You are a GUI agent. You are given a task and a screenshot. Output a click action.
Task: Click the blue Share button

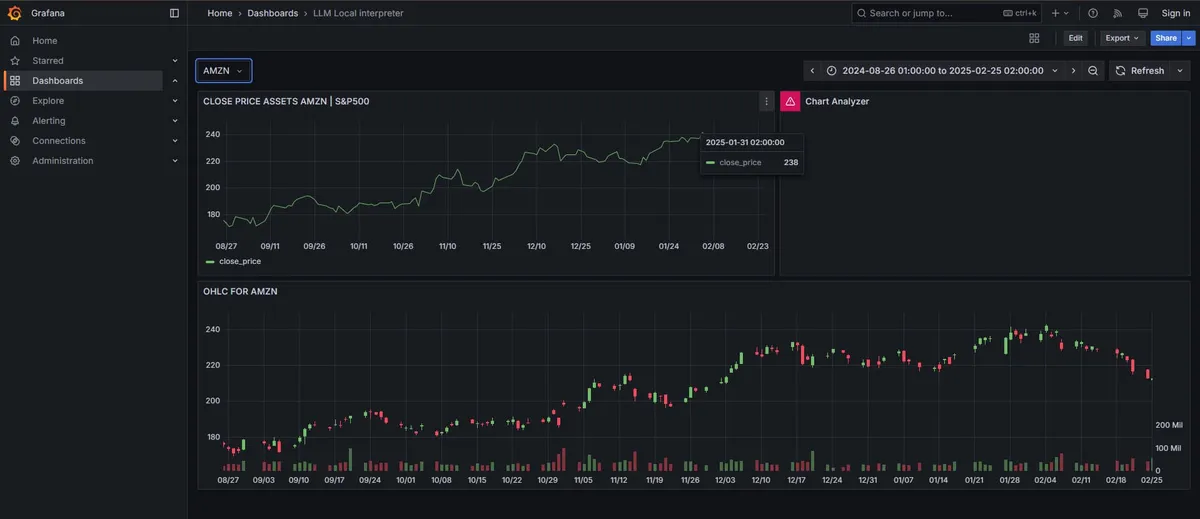point(1166,38)
